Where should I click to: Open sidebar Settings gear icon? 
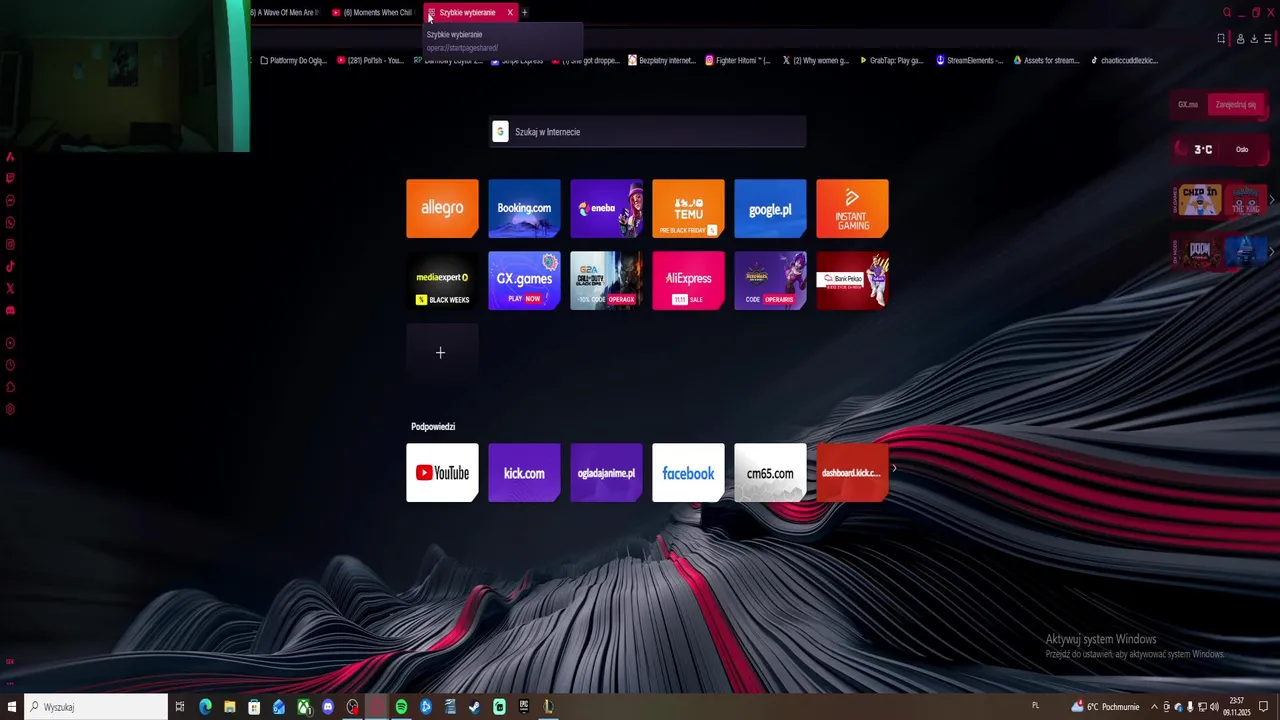[x=10, y=409]
